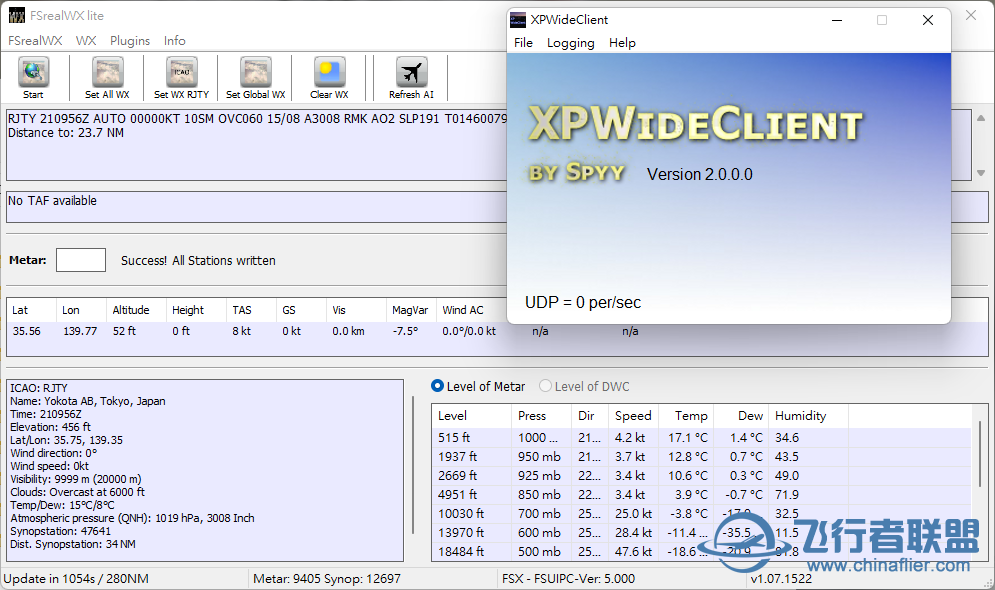The width and height of the screenshot is (995, 590).
Task: Click the Speed column header
Action: 633,416
